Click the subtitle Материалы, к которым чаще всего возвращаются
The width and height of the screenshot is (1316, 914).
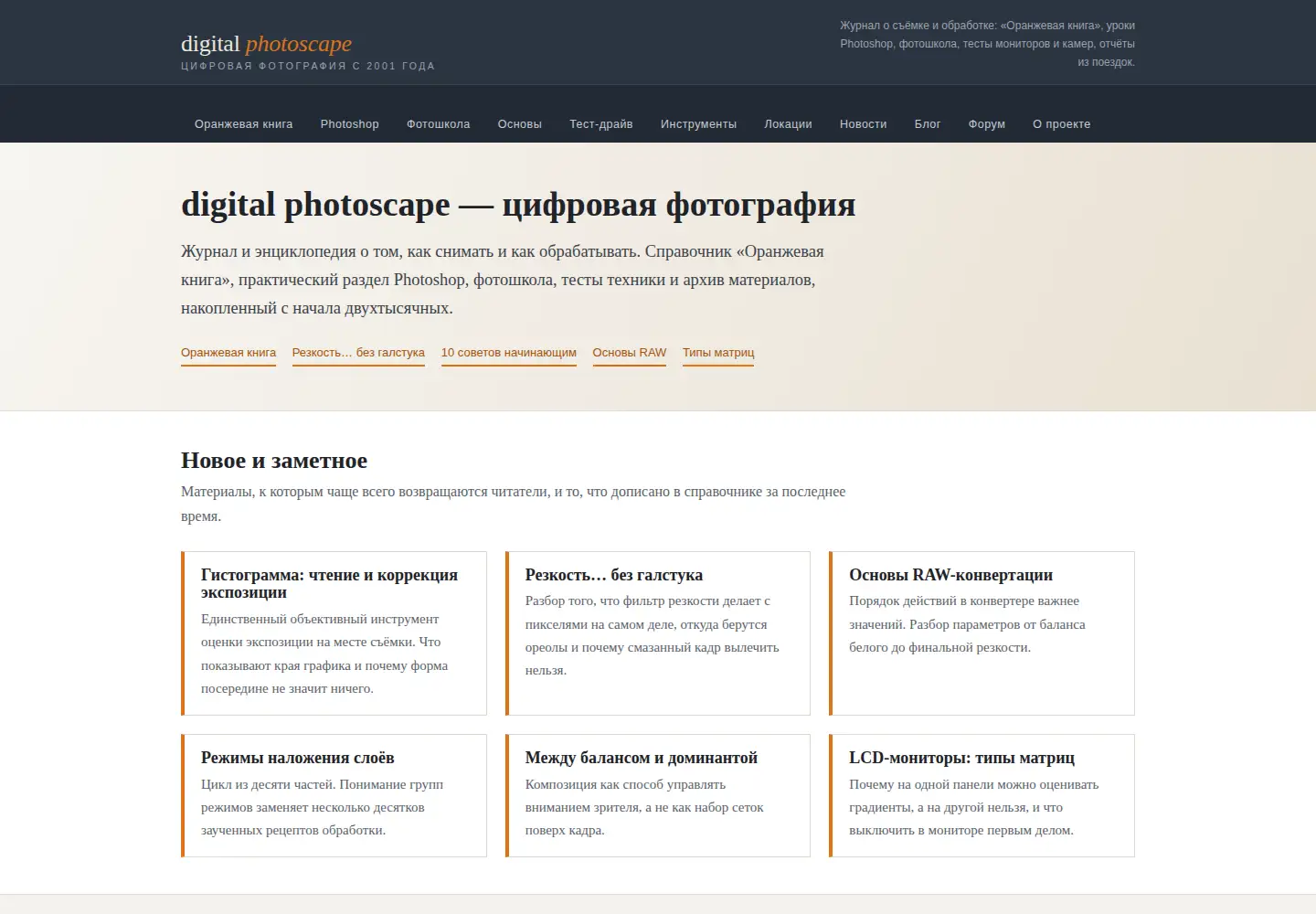click(513, 504)
